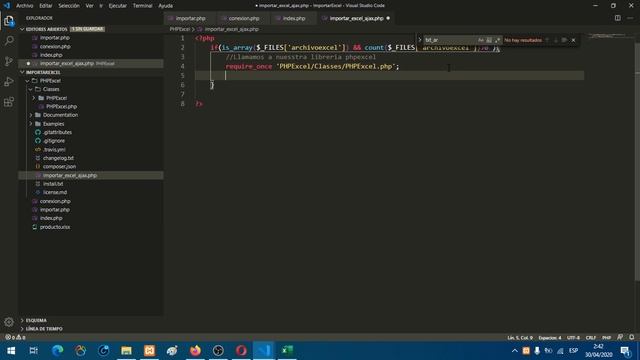Click the Lín. 5, Col. 9 status
The width and height of the screenshot is (640, 360).
pos(520,338)
